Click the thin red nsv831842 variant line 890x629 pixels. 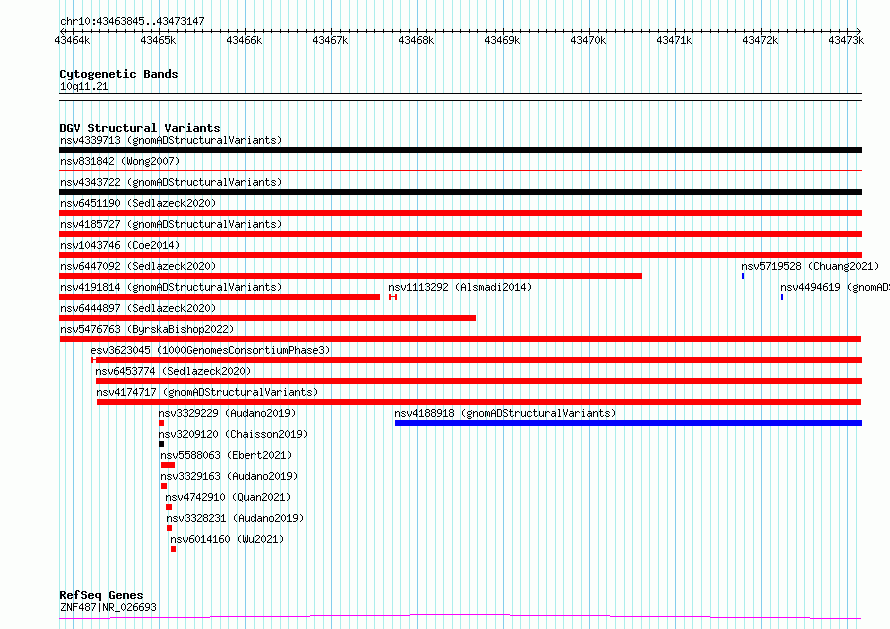[x=460, y=170]
